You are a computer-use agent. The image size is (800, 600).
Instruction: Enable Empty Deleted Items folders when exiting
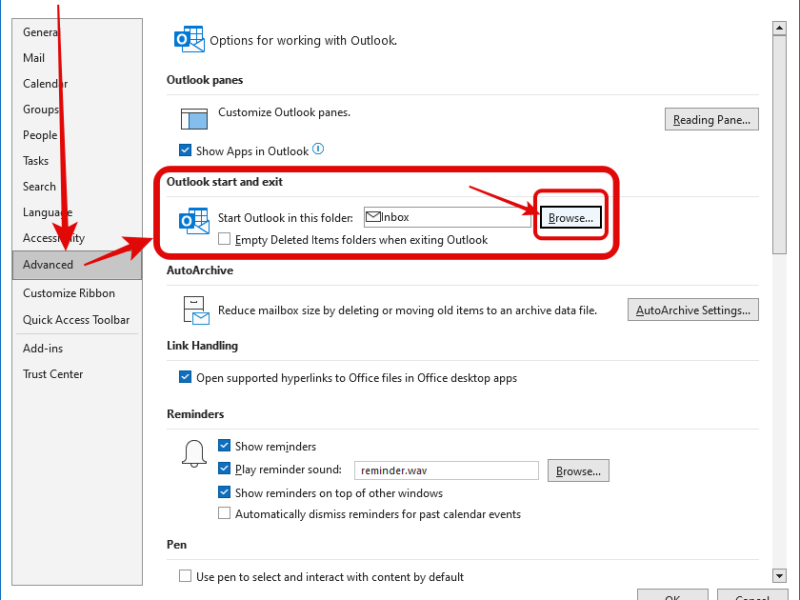[x=224, y=239]
